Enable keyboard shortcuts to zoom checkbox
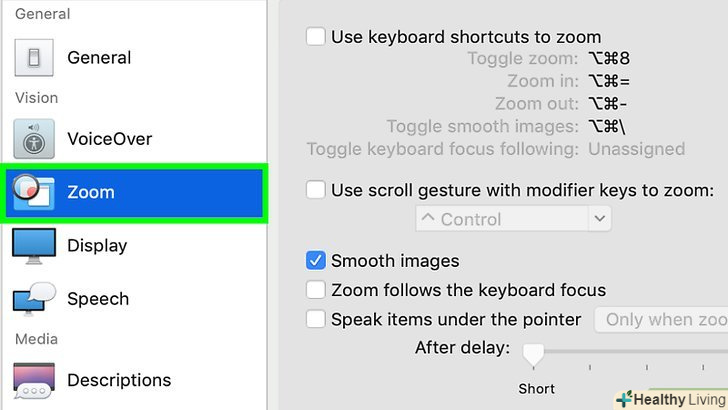The image size is (728, 410). point(316,37)
